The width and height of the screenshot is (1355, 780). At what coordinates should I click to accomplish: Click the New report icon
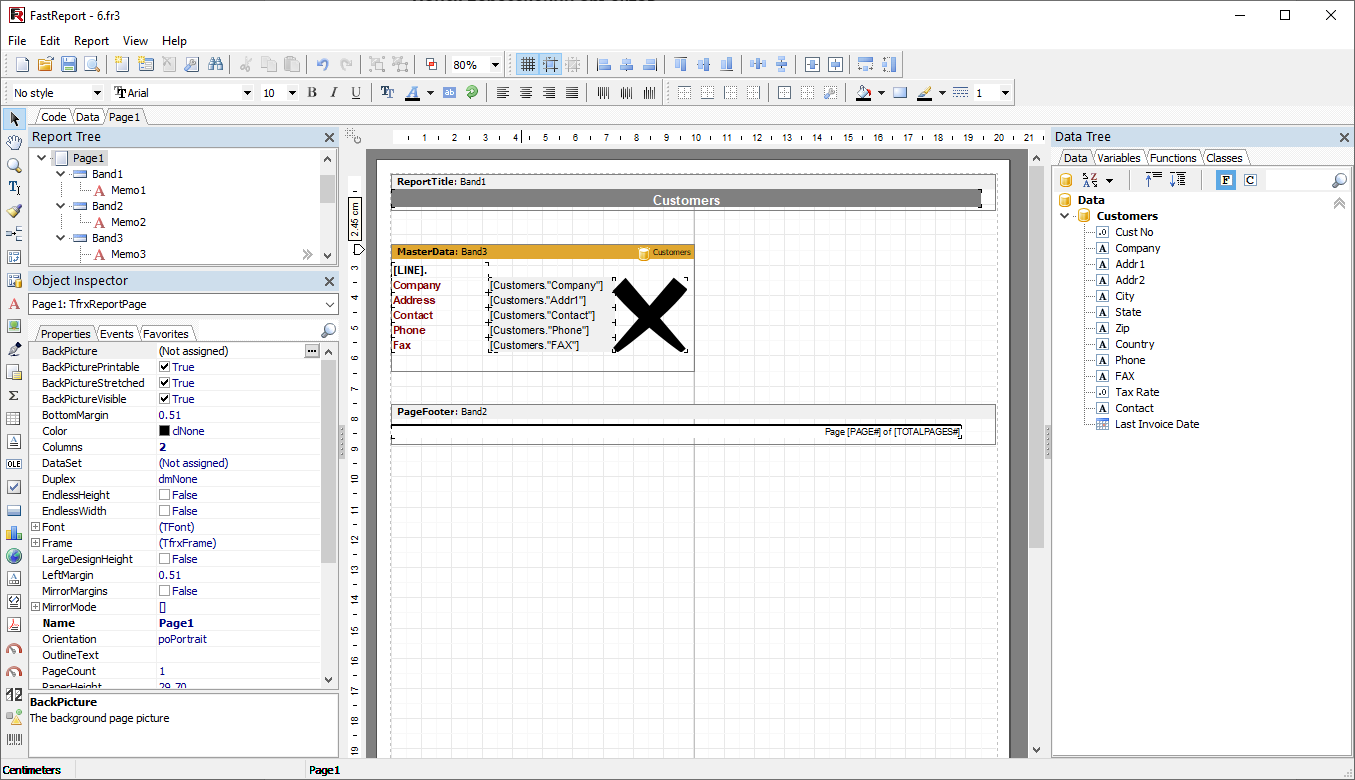(22, 64)
